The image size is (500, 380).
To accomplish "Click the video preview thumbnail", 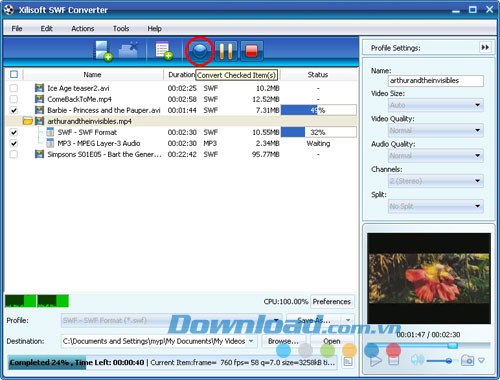I will tap(429, 278).
